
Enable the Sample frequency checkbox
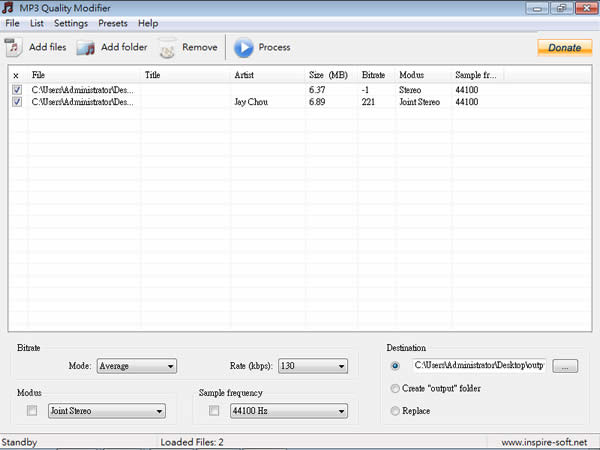tap(214, 411)
